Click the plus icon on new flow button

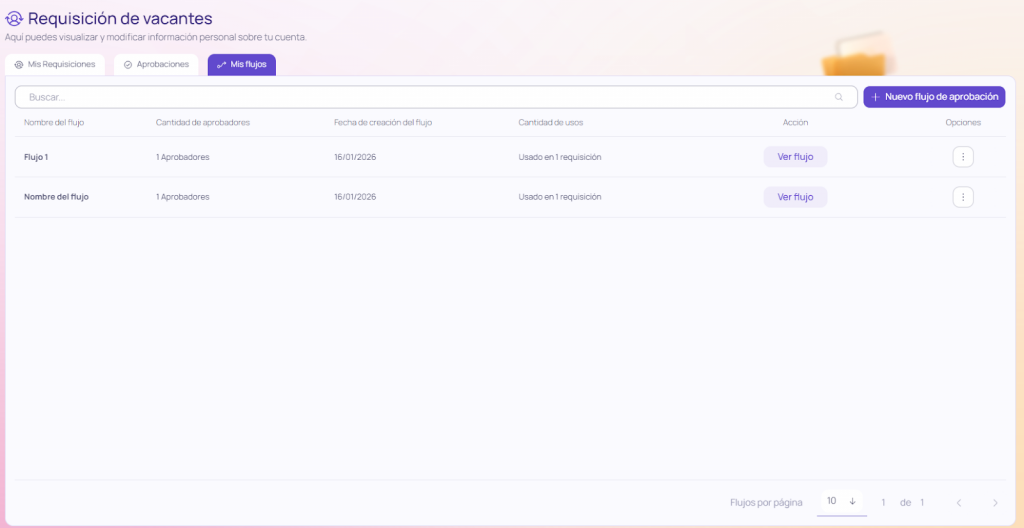click(x=875, y=97)
